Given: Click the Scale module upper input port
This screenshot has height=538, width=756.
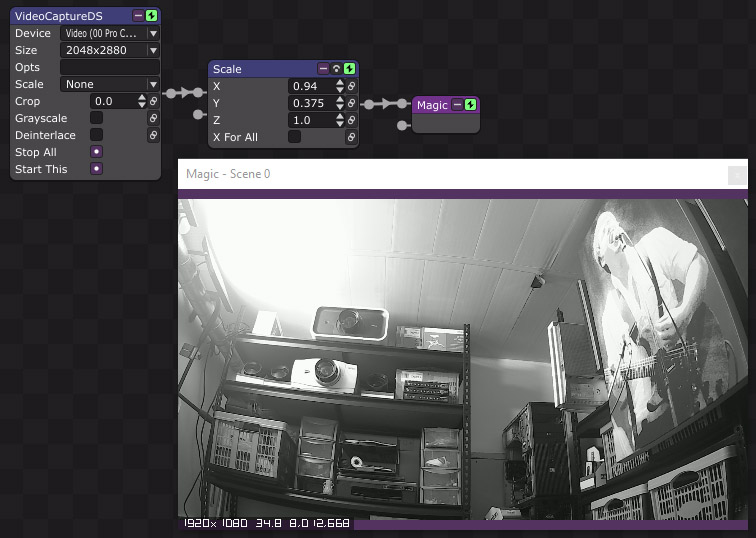Looking at the screenshot, I should 199,93.
